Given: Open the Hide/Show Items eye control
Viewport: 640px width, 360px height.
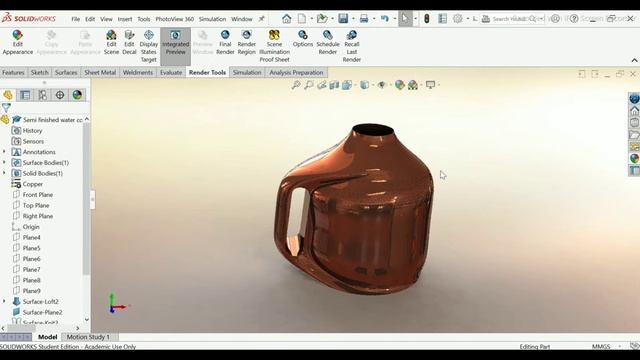Looking at the screenshot, I should (x=382, y=85).
